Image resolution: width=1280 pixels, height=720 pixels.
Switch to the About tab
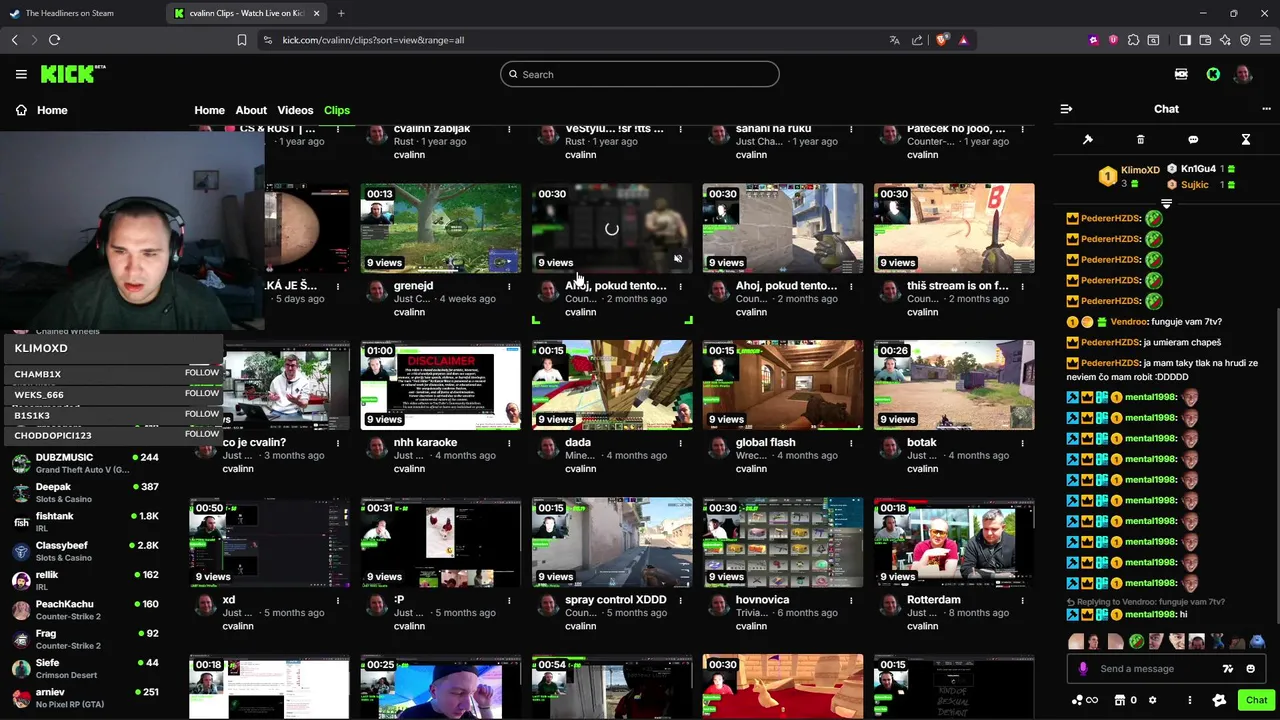coord(251,110)
